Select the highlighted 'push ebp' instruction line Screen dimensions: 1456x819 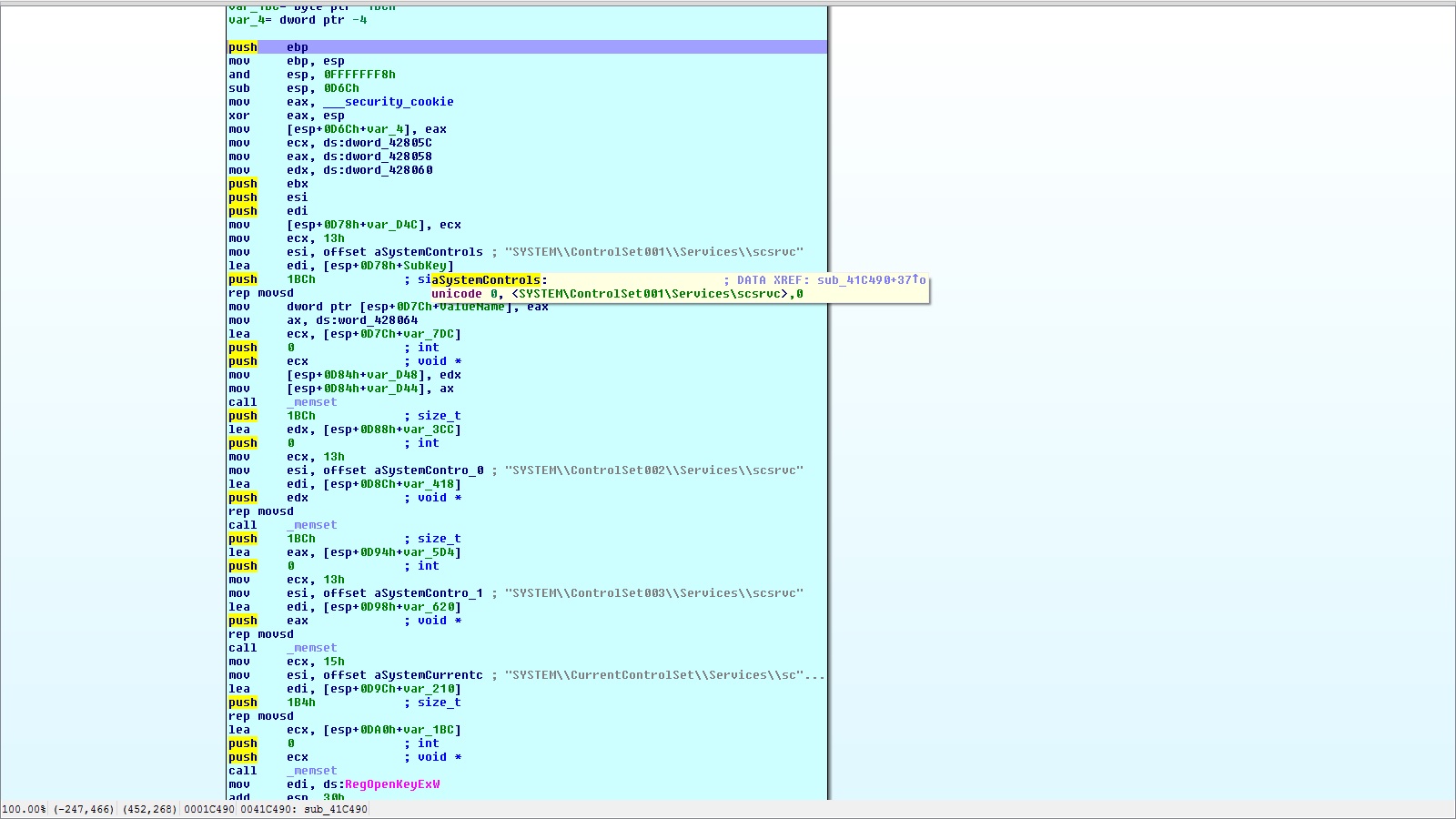(527, 47)
